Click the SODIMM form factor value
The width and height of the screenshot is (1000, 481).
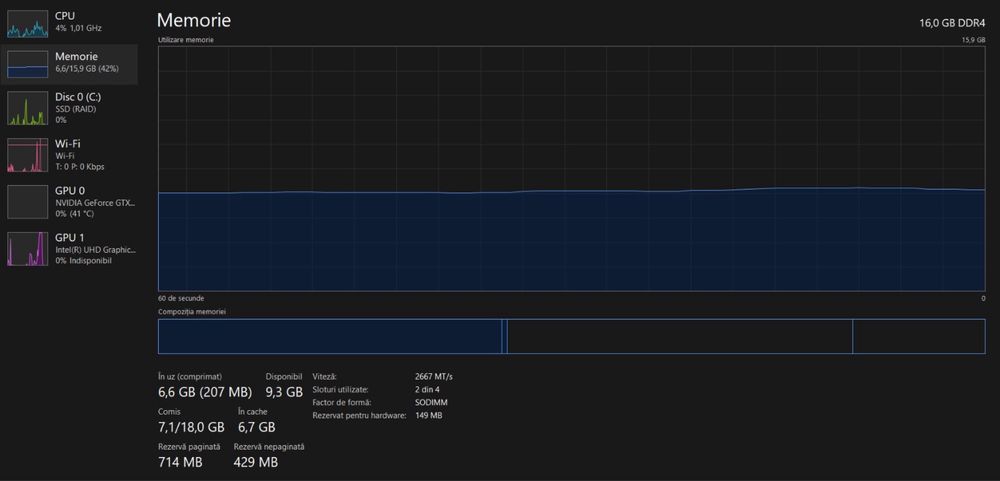point(429,403)
